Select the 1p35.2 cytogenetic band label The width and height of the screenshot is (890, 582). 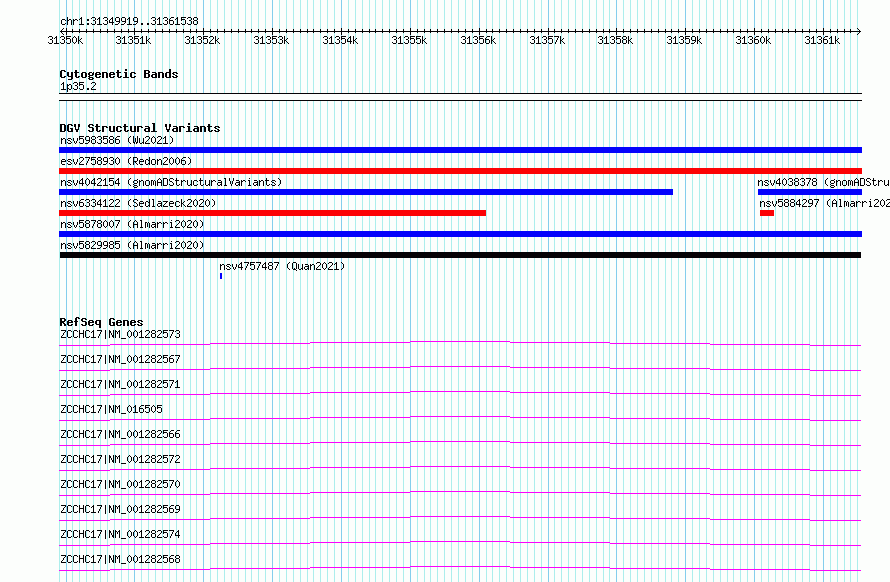click(x=78, y=86)
